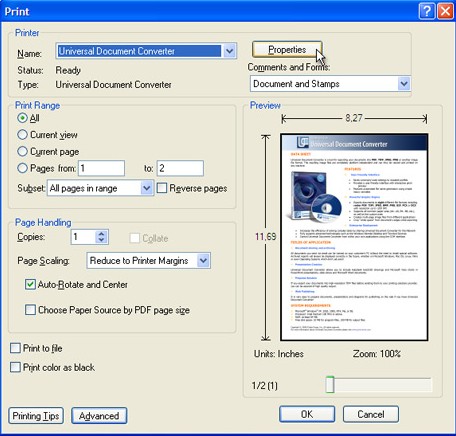Click the document preview thumbnail
Screen dimensions: 456x436
tap(354, 237)
